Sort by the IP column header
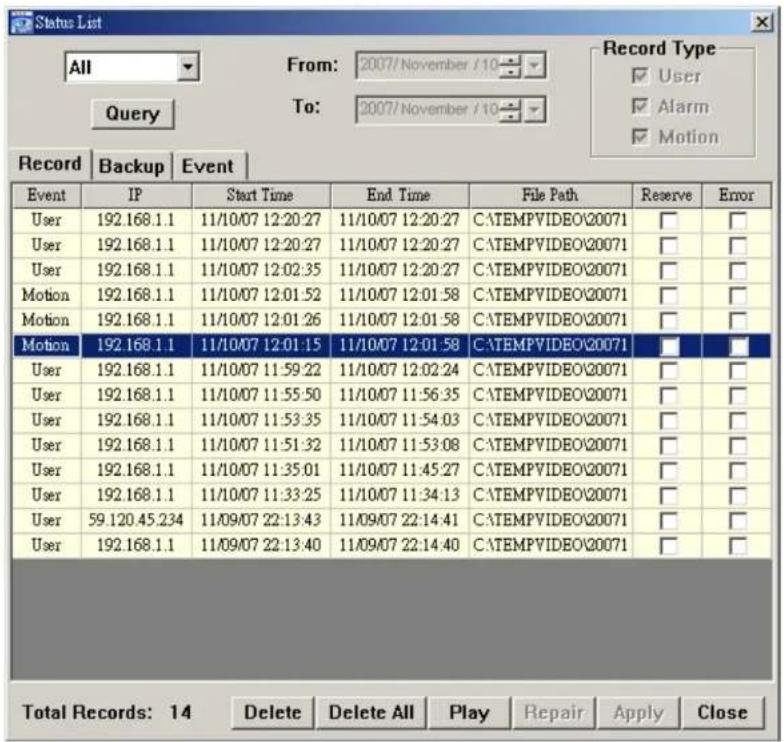784x742 pixels. coord(136,195)
